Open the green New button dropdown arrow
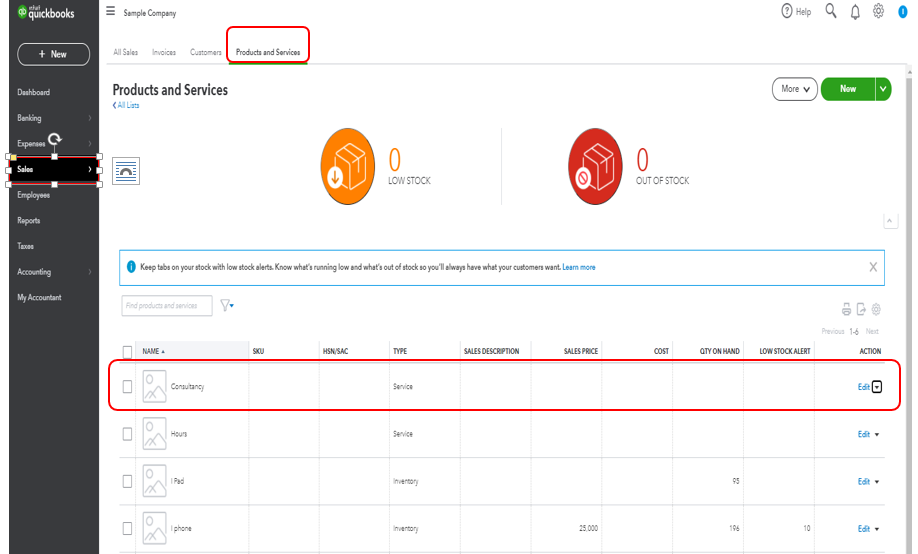Image resolution: width=918 pixels, height=554 pixels. tap(883, 89)
